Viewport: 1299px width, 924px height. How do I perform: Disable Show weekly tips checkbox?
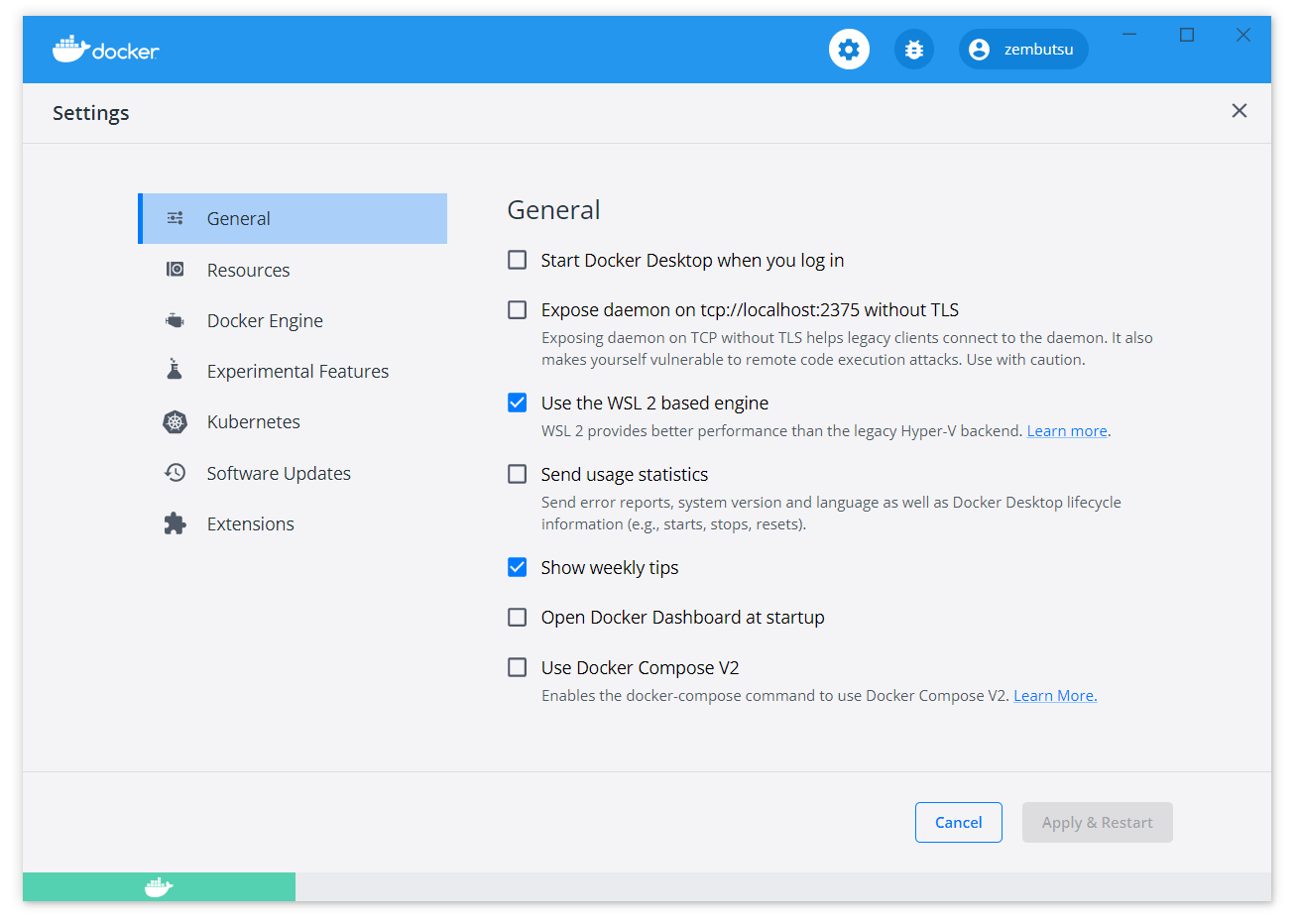518,567
